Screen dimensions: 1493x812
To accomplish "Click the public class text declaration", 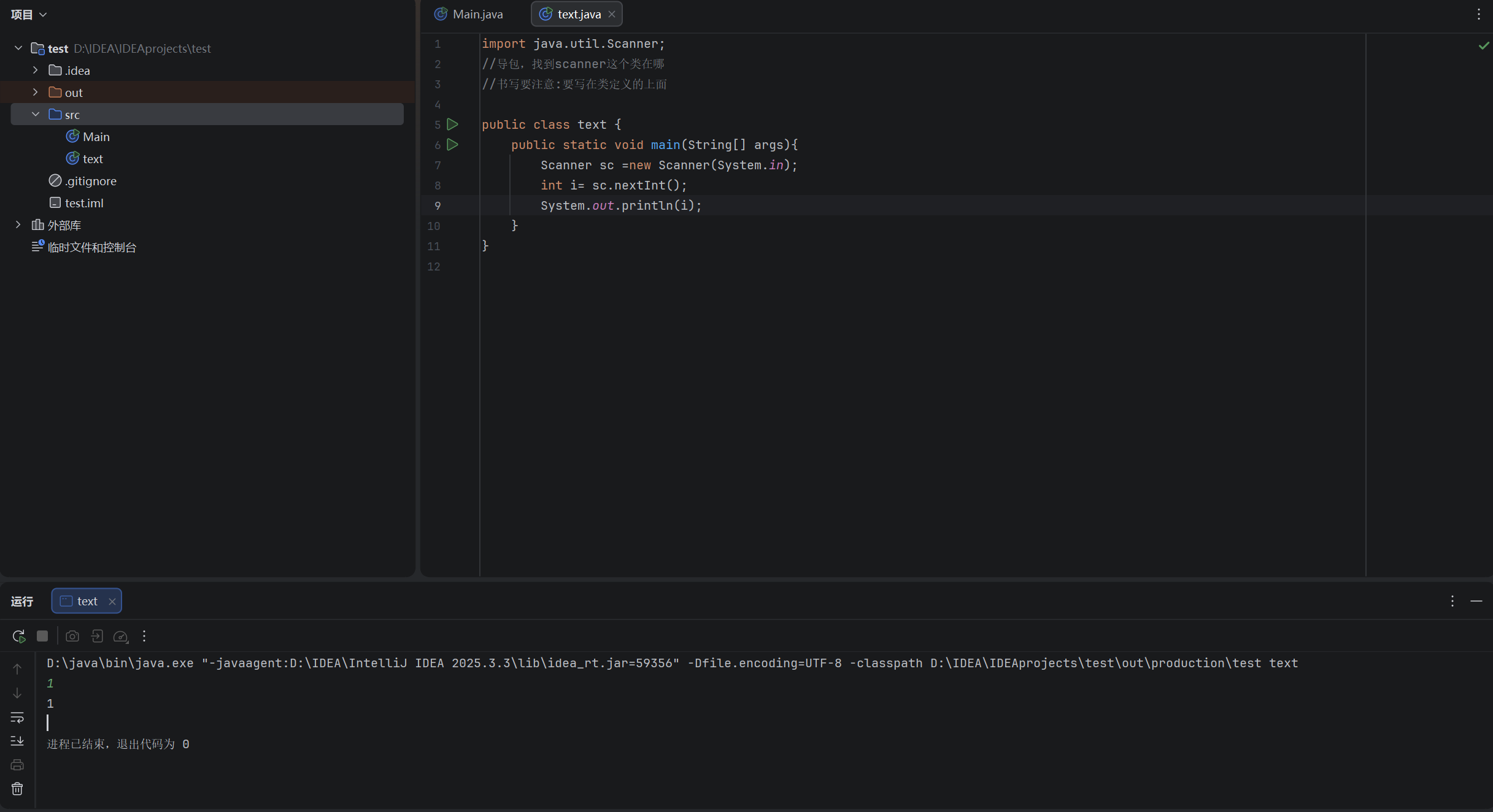I will tap(552, 124).
